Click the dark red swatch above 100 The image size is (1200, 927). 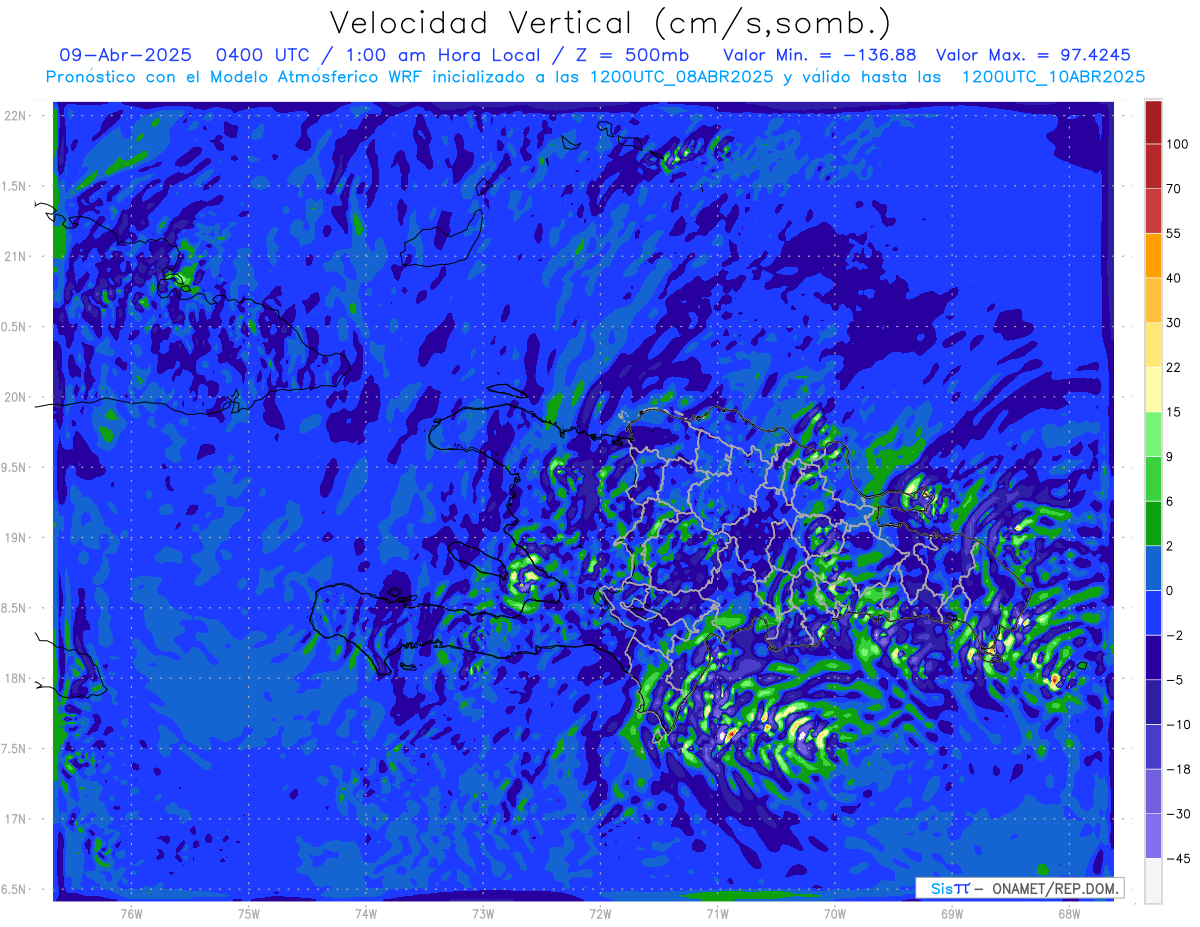pos(1153,123)
